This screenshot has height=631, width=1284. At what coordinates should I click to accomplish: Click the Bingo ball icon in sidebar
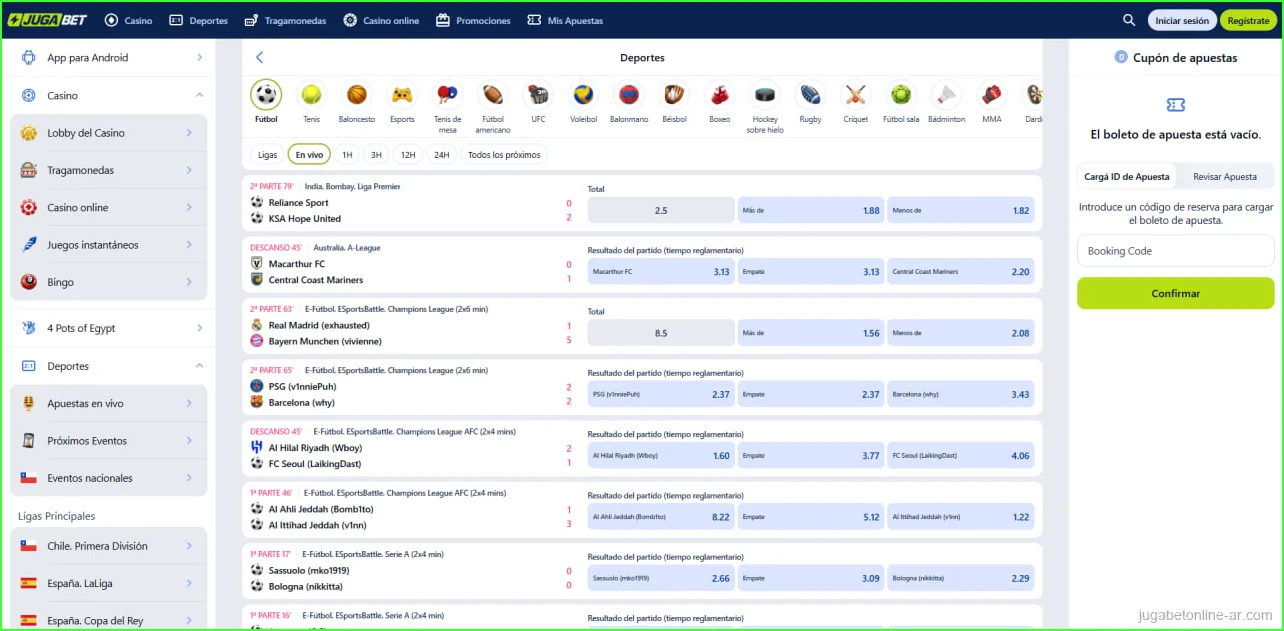point(29,282)
